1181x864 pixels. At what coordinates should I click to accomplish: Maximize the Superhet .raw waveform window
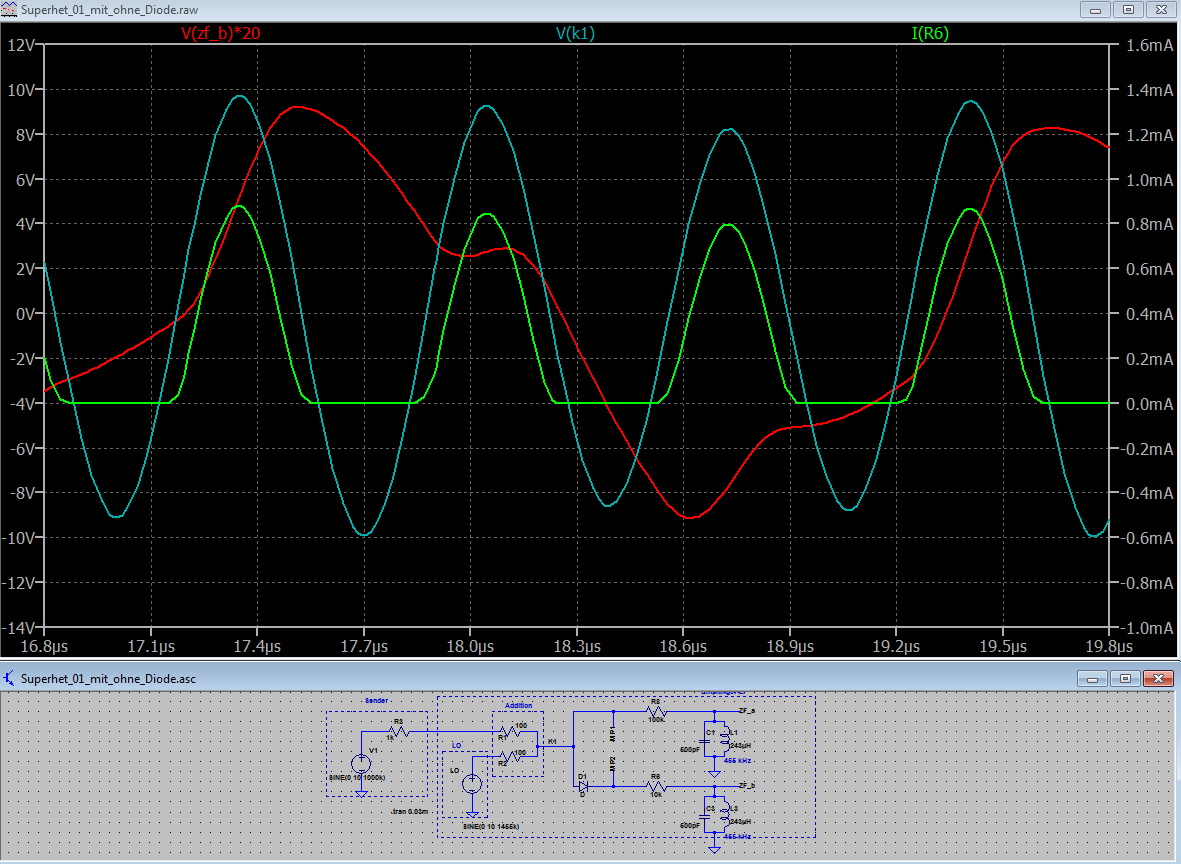[1128, 9]
